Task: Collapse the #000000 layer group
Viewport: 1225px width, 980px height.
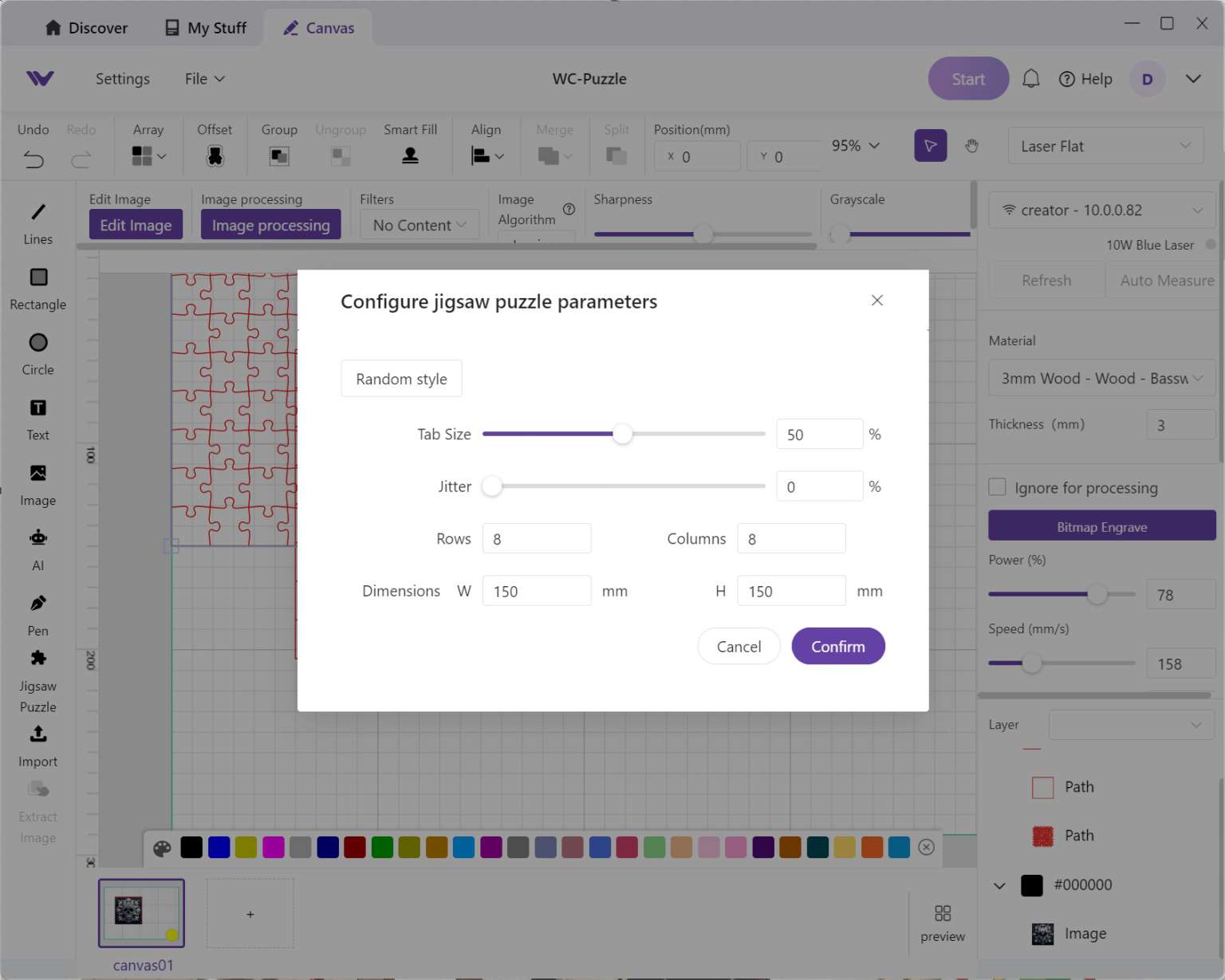Action: coord(999,886)
